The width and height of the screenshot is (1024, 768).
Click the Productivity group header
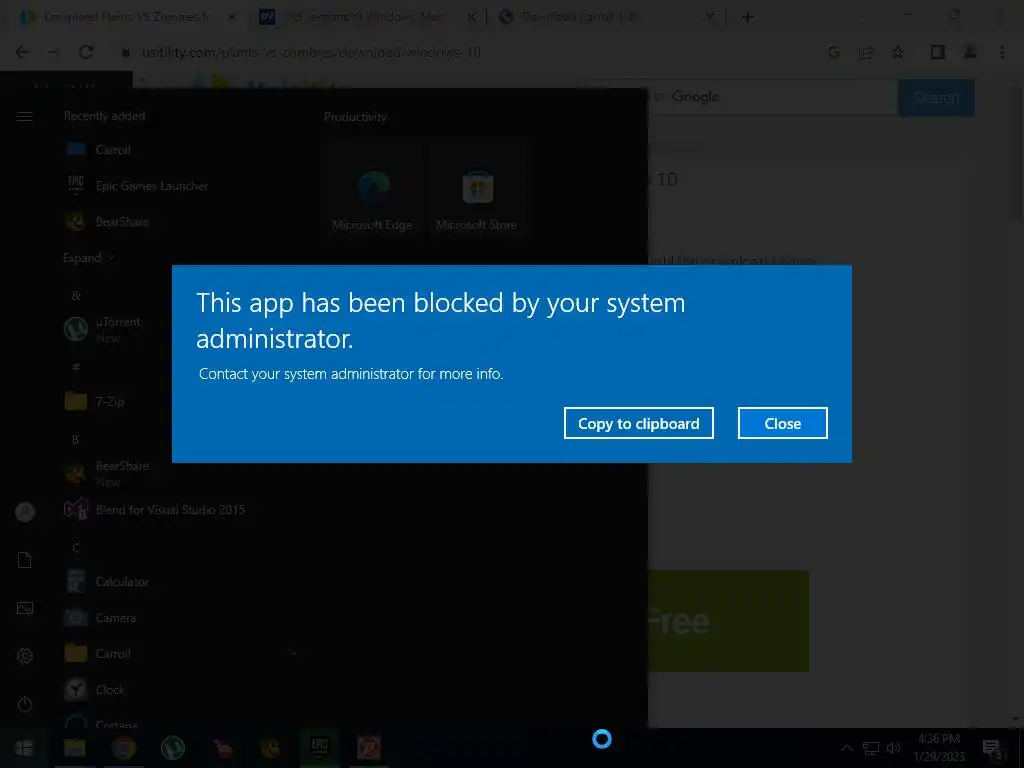(x=355, y=117)
